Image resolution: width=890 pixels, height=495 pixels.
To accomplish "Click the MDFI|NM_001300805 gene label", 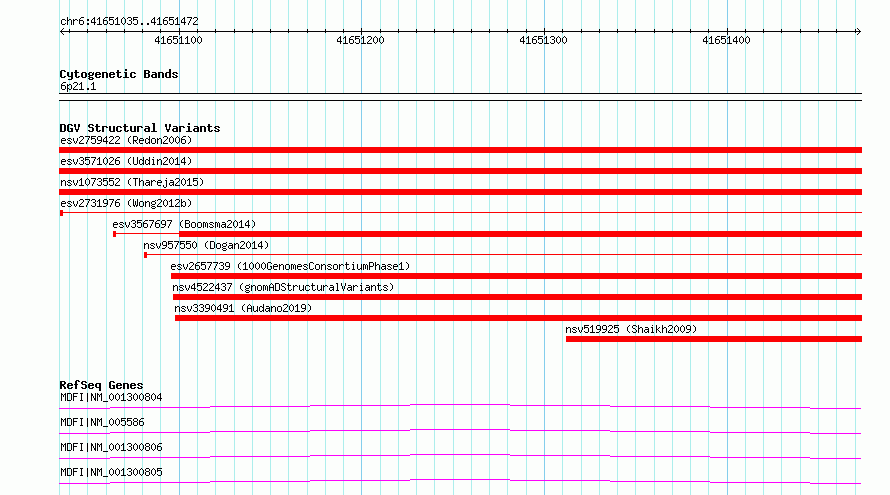I will (111, 472).
